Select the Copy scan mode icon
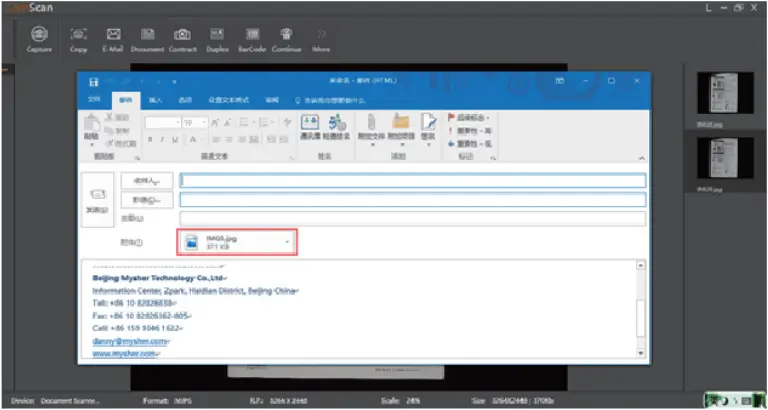768x410 pixels. pyautogui.click(x=78, y=34)
